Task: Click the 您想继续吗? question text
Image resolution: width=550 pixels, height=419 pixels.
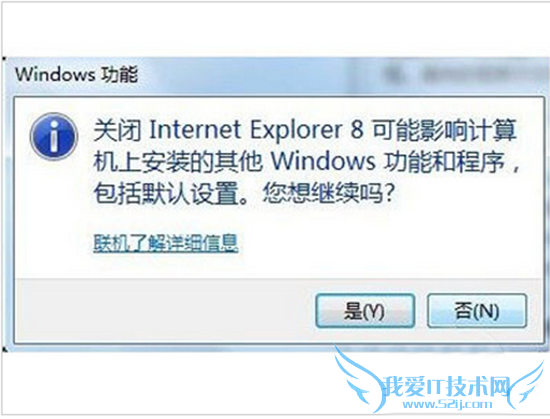Action: click(330, 193)
